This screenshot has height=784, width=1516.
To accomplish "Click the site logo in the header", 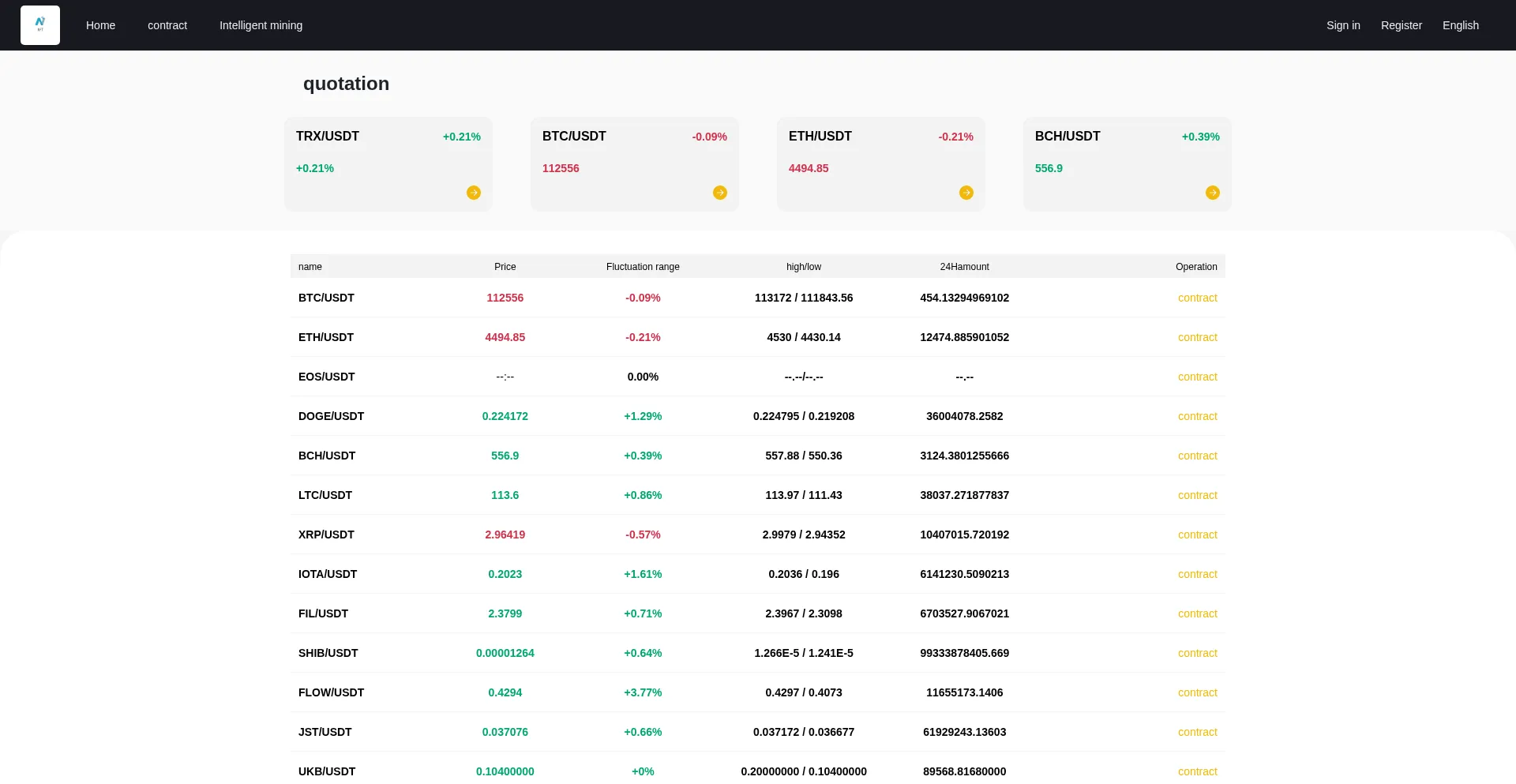I will click(x=40, y=25).
